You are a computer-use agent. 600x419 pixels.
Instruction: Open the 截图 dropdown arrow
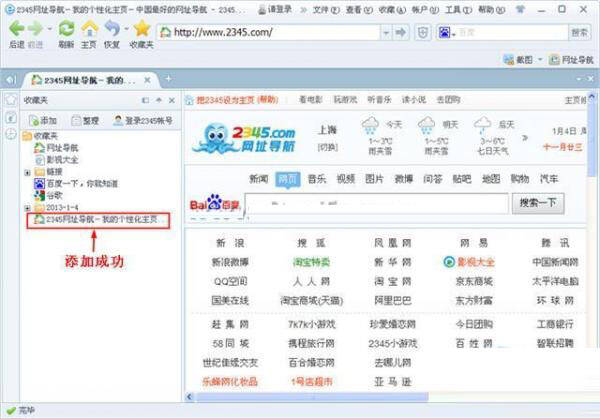point(540,60)
